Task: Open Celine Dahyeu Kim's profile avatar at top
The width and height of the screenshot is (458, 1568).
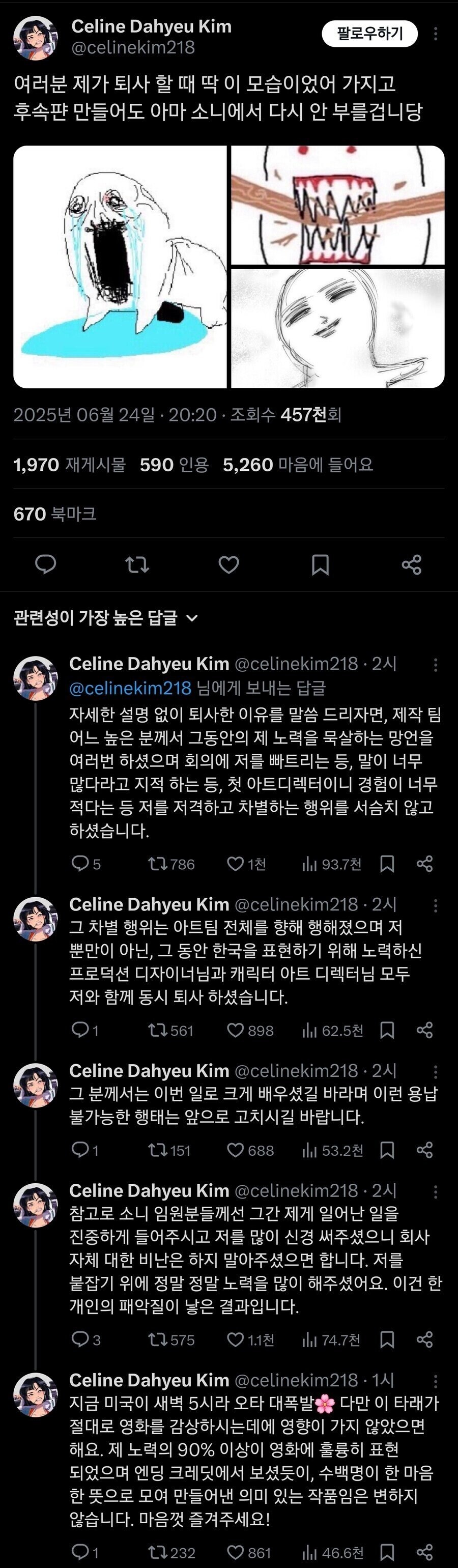Action: point(36,38)
